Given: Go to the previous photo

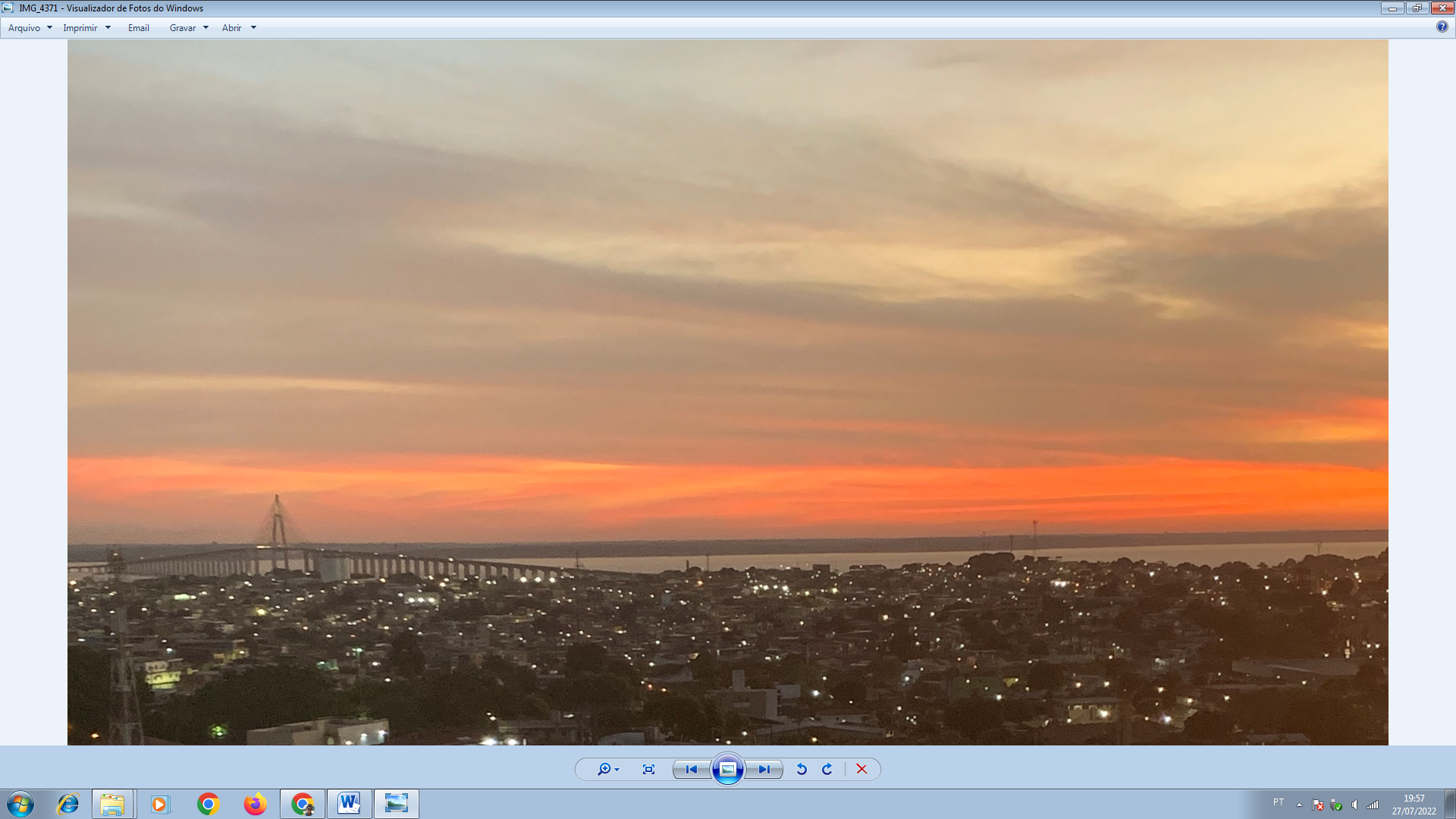Looking at the screenshot, I should pos(691,769).
